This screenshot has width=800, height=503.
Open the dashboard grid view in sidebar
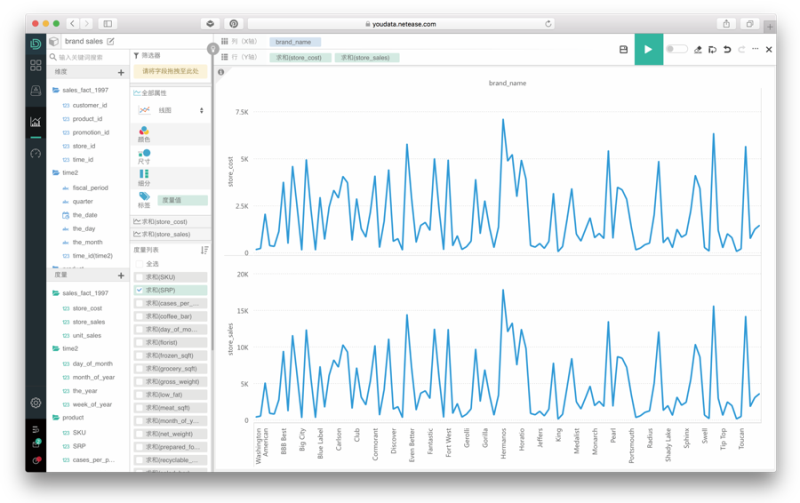[35, 65]
